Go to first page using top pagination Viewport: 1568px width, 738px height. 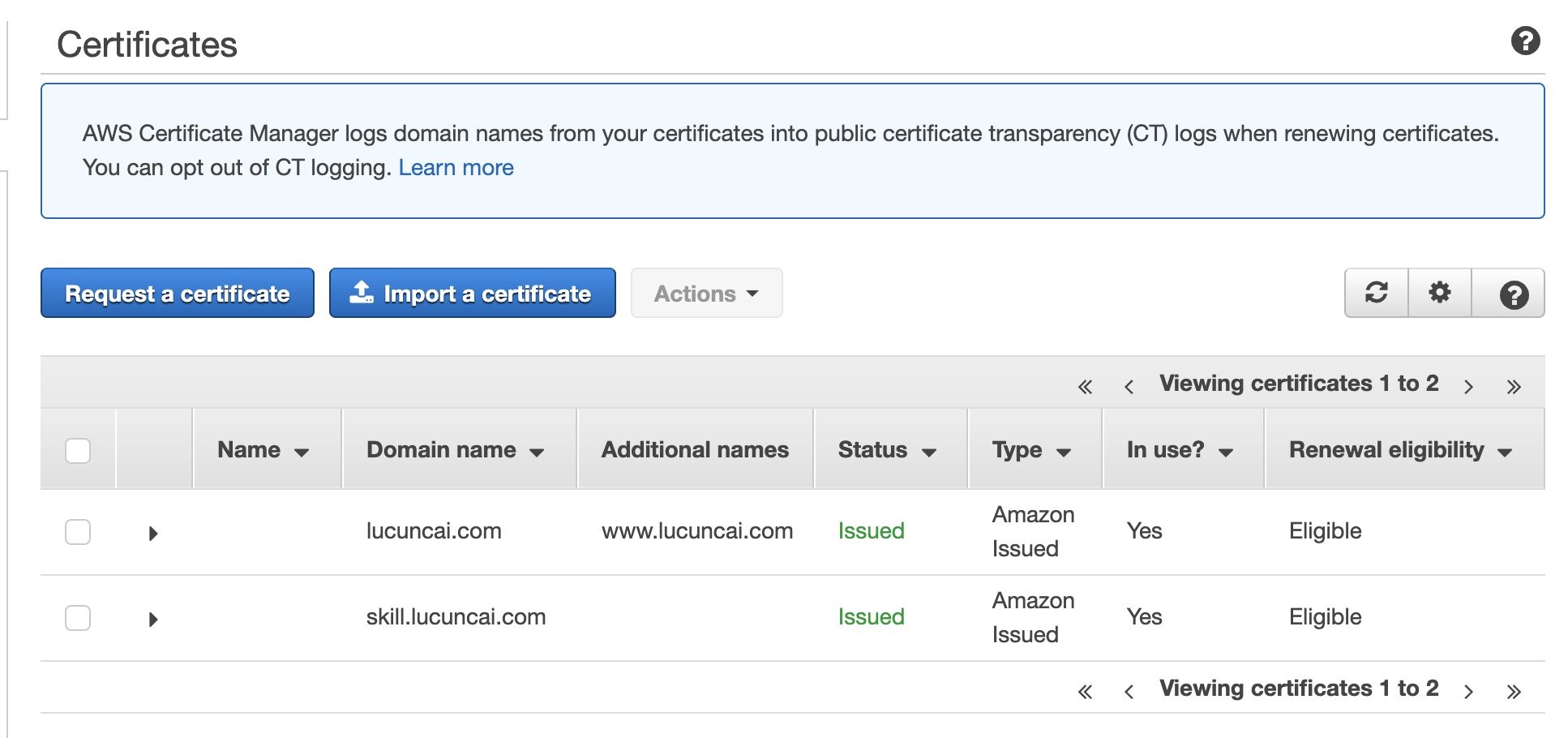[1085, 387]
